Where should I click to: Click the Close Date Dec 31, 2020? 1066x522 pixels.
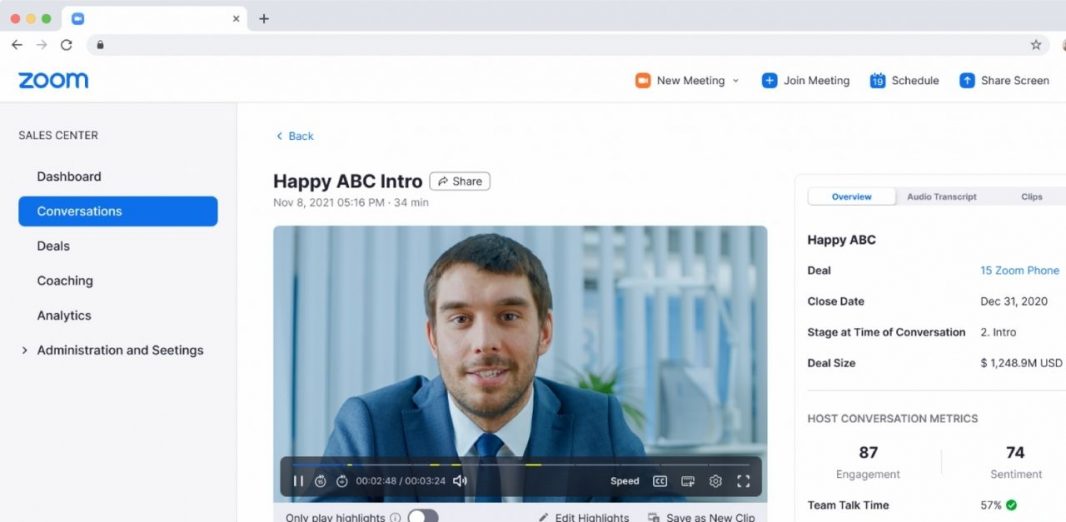pos(1014,302)
